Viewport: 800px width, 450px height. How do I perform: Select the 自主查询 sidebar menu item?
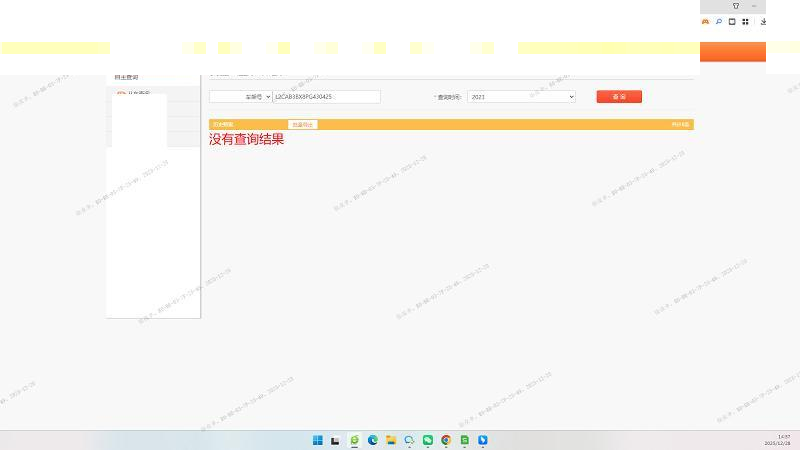tap(127, 77)
